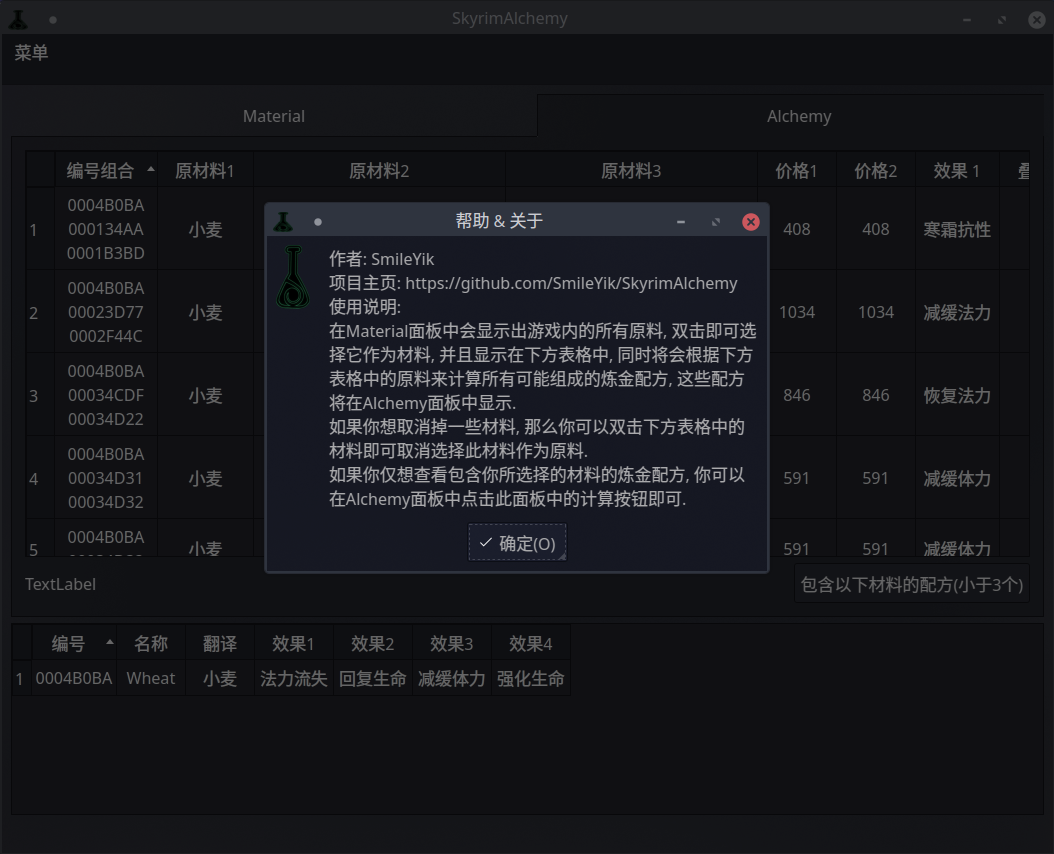Click the 效果4 header in lower table
Viewport: 1054px width, 854px height.
[x=530, y=644]
